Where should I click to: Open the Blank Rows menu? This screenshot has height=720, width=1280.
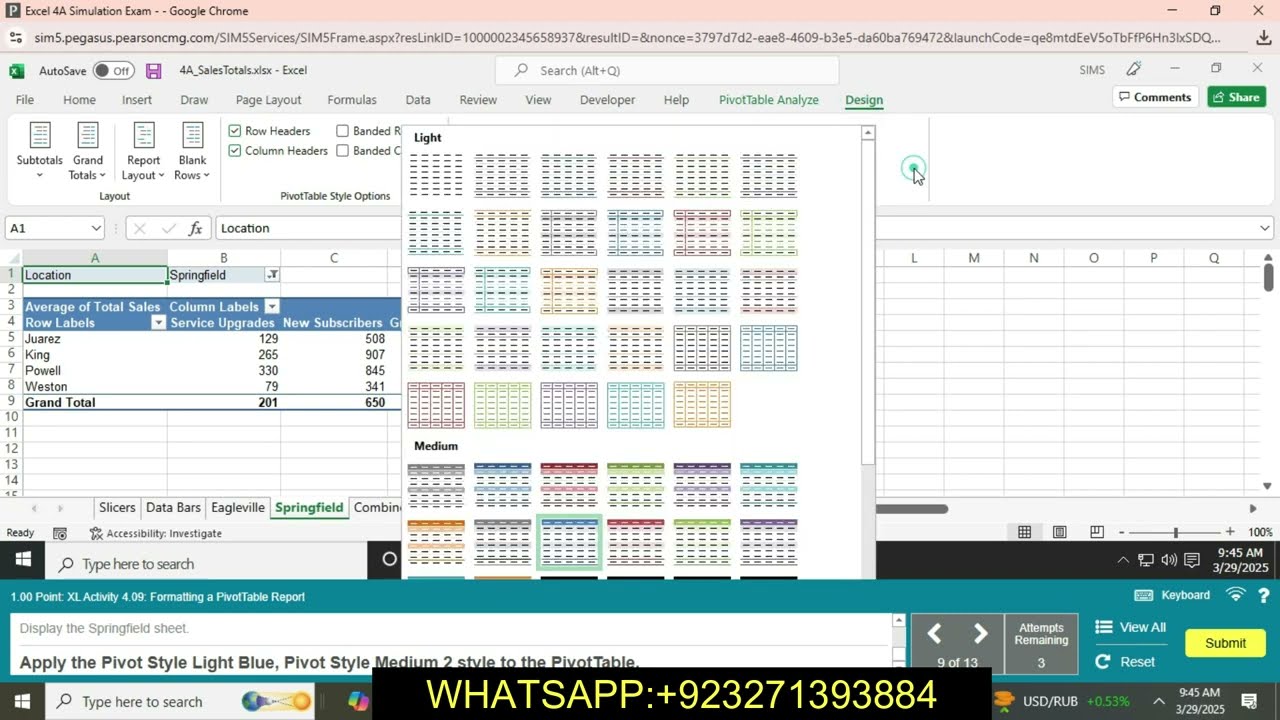pos(192,151)
